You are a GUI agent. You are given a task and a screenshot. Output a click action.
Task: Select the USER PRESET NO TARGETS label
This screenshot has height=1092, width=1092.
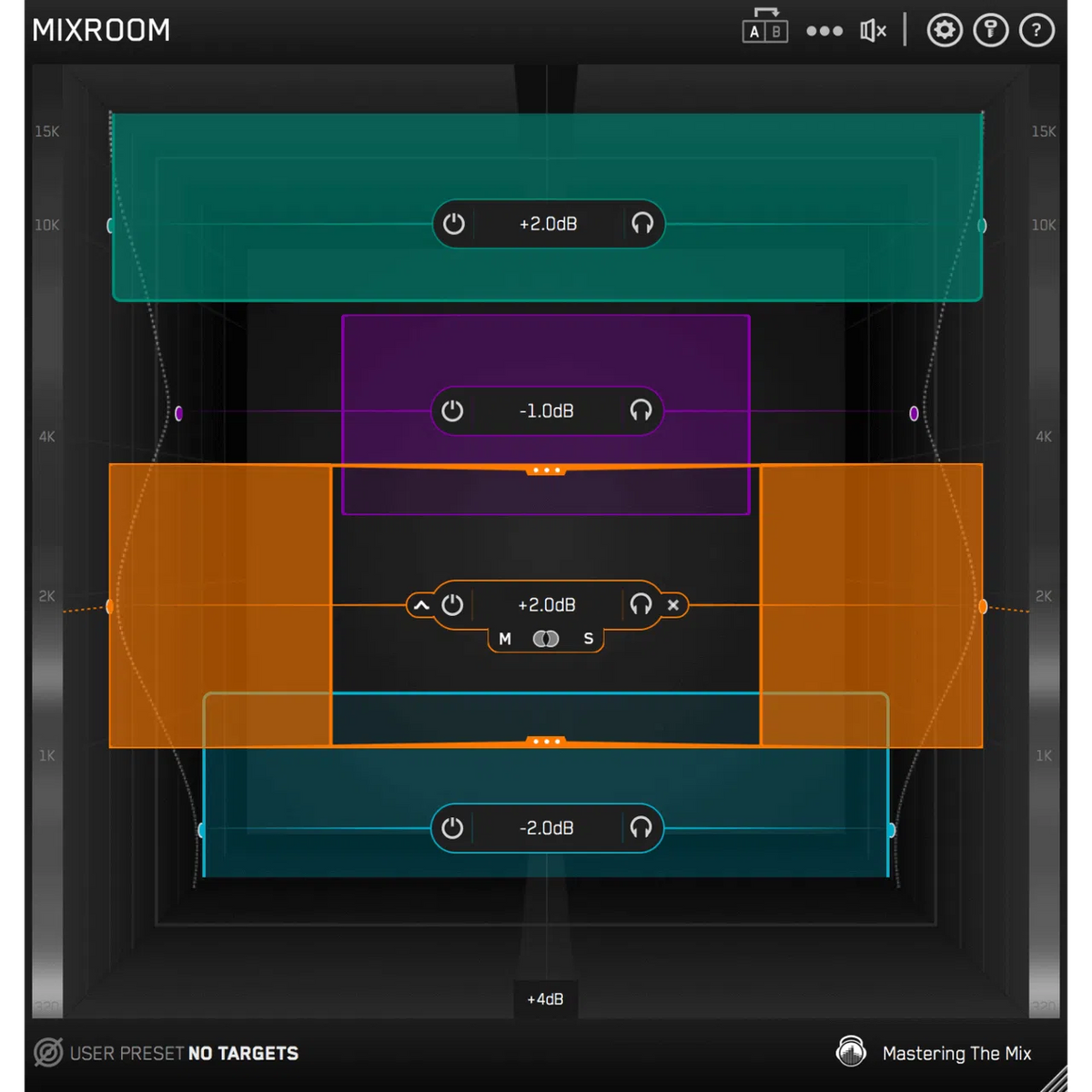coord(182,1053)
